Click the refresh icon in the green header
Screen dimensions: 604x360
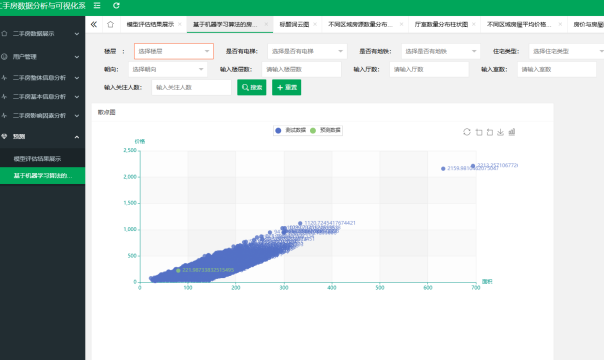116,5
